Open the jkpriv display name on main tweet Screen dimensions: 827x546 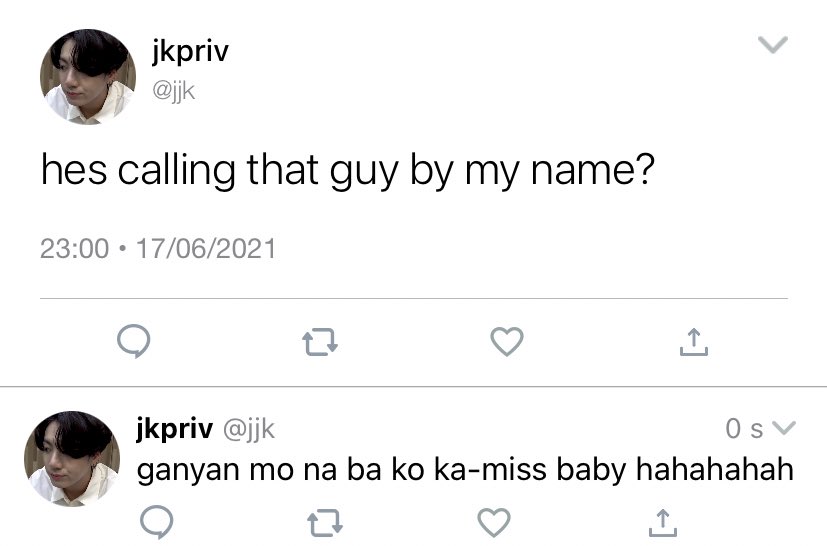click(x=190, y=52)
